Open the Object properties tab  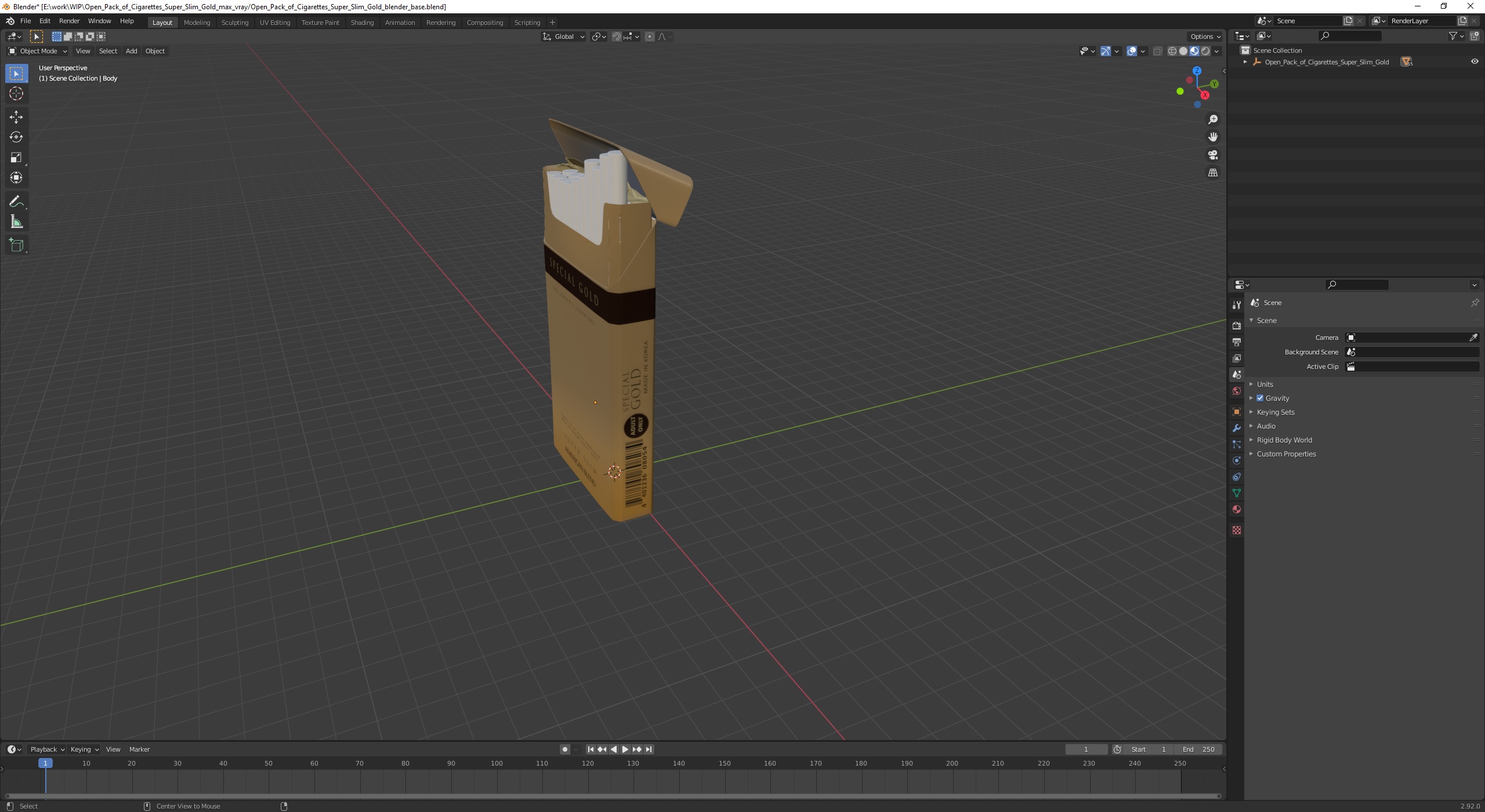click(x=1237, y=412)
